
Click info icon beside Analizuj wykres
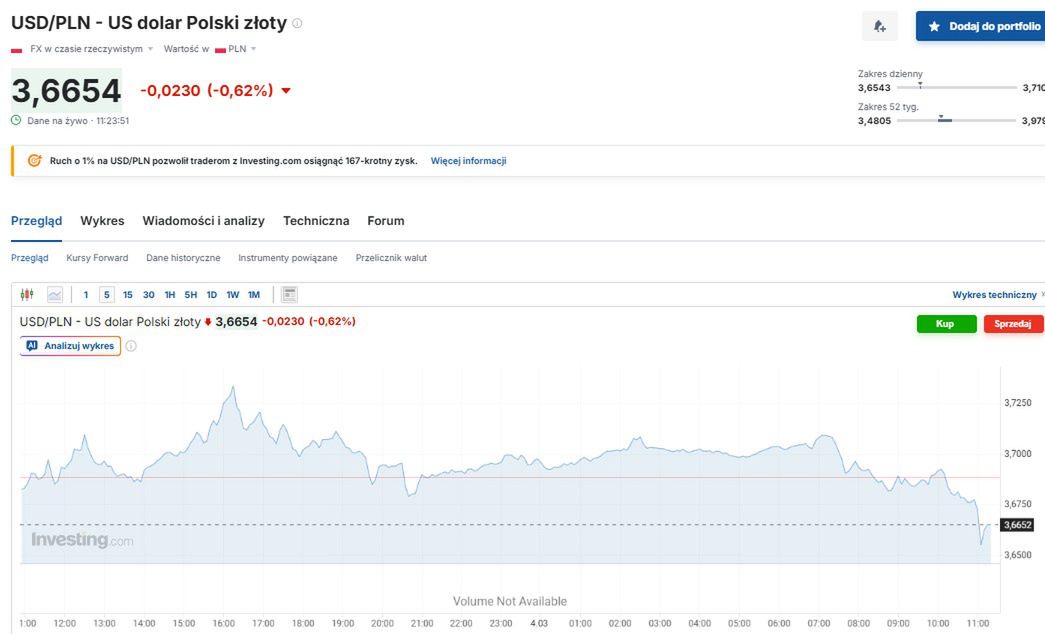pyautogui.click(x=131, y=346)
